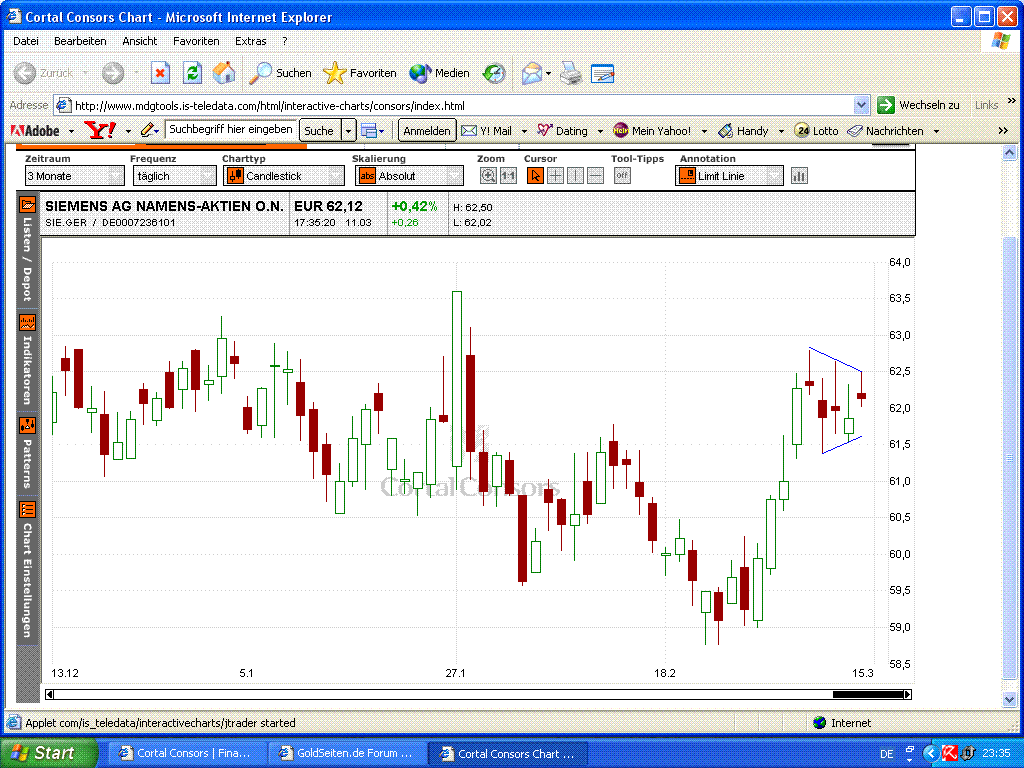Select the arrow cursor mode icon
The image size is (1024, 768).
pyautogui.click(x=535, y=176)
